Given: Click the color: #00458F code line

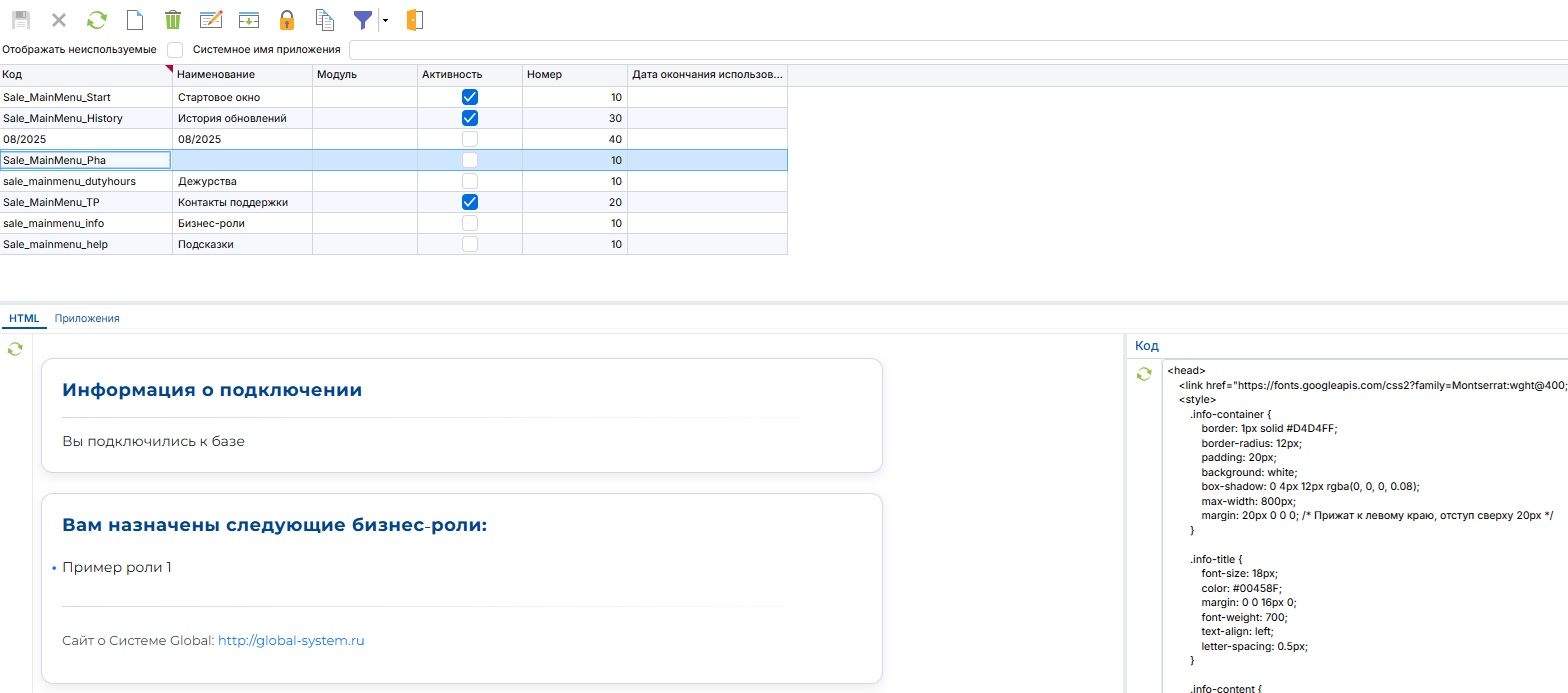Looking at the screenshot, I should click(x=1242, y=588).
